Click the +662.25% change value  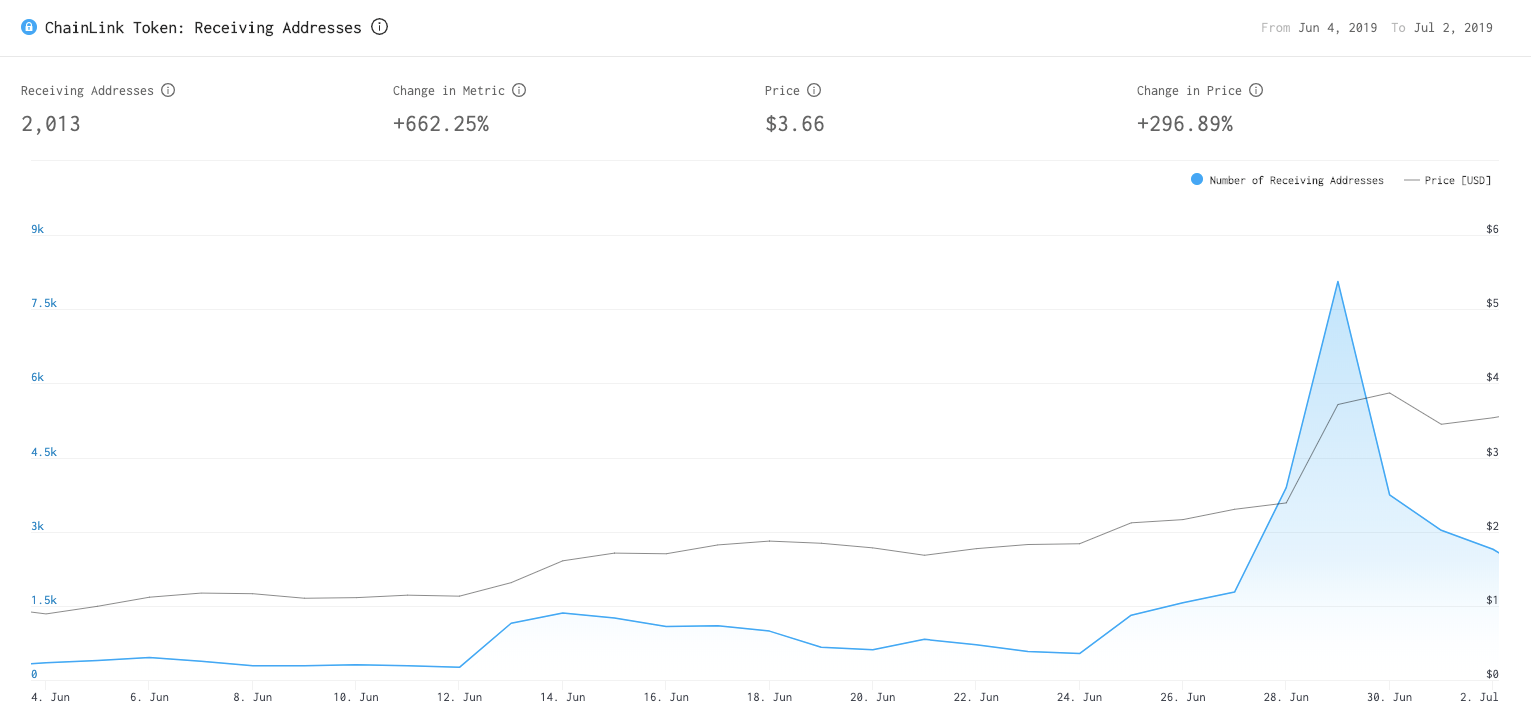(441, 124)
